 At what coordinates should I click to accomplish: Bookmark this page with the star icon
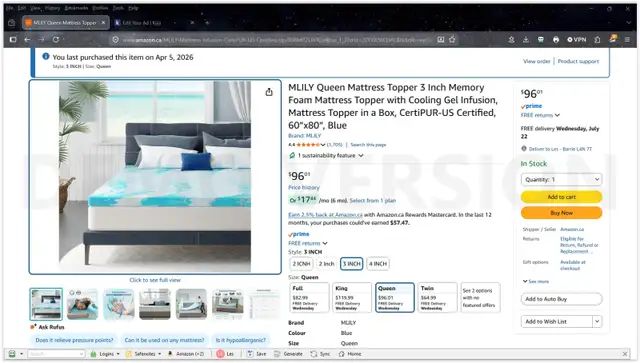[452, 40]
